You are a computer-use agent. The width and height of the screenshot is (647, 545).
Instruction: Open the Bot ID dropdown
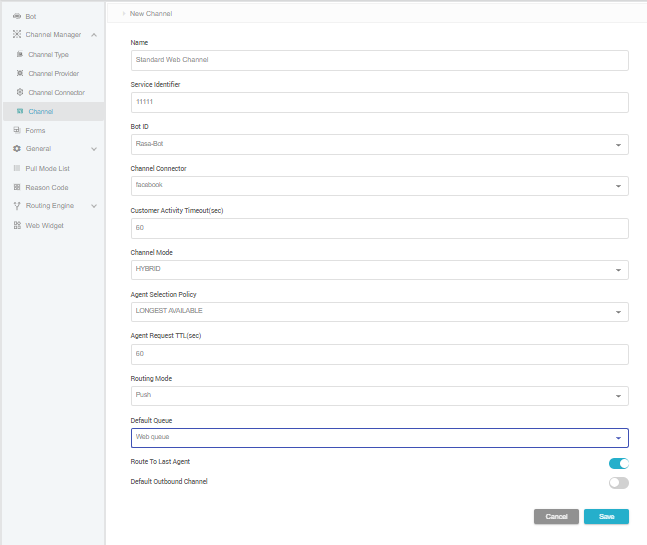(379, 145)
